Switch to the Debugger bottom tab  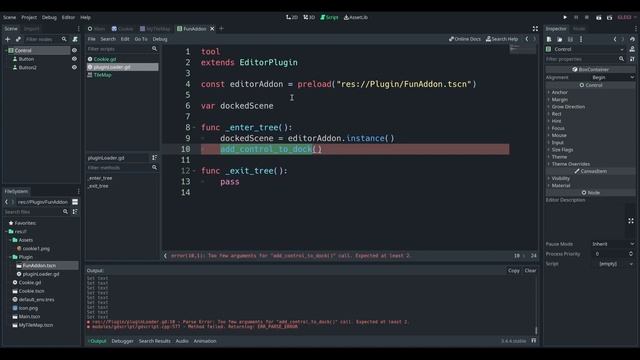(122, 341)
